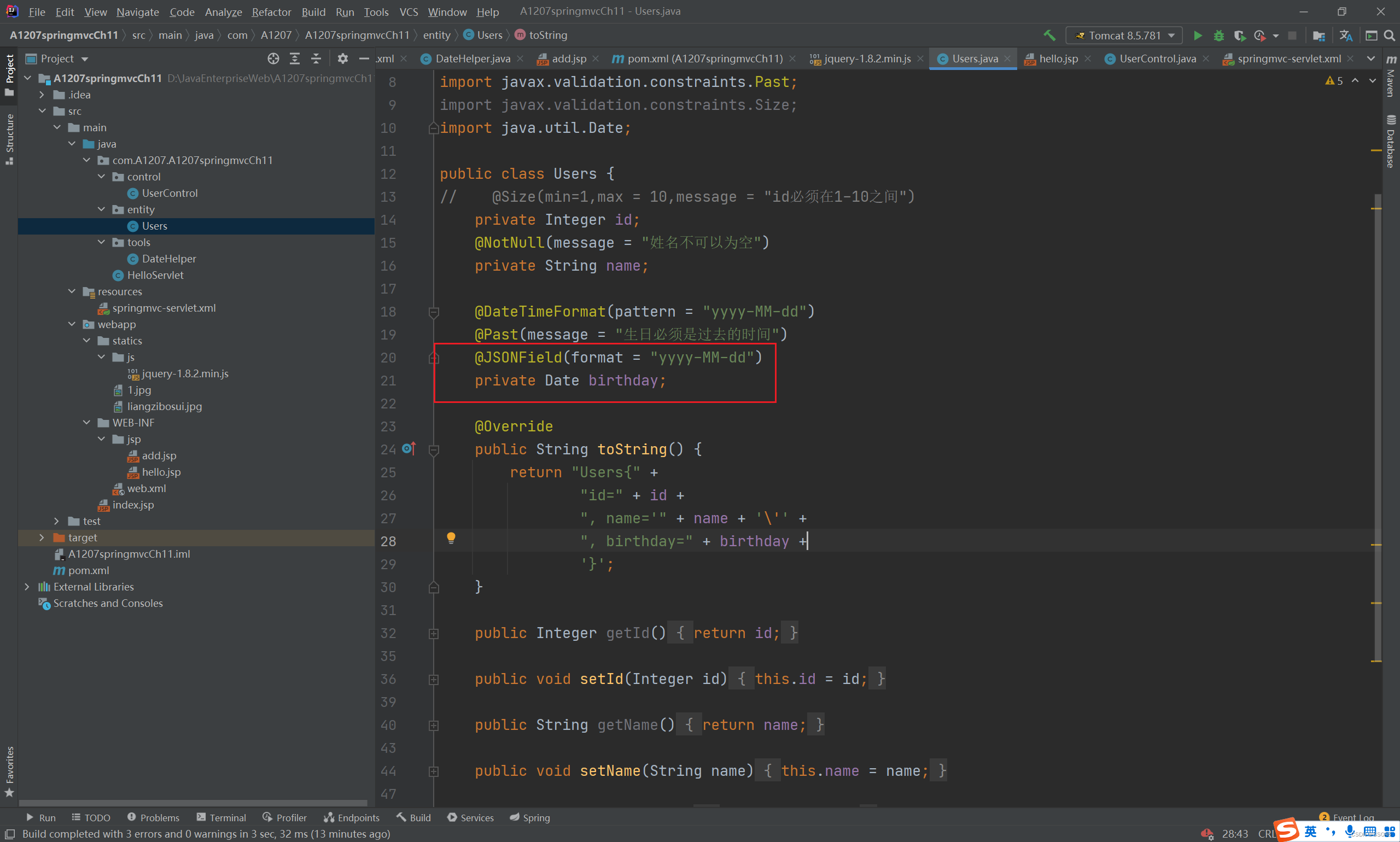Click the override gutter icon on line 24

[409, 449]
